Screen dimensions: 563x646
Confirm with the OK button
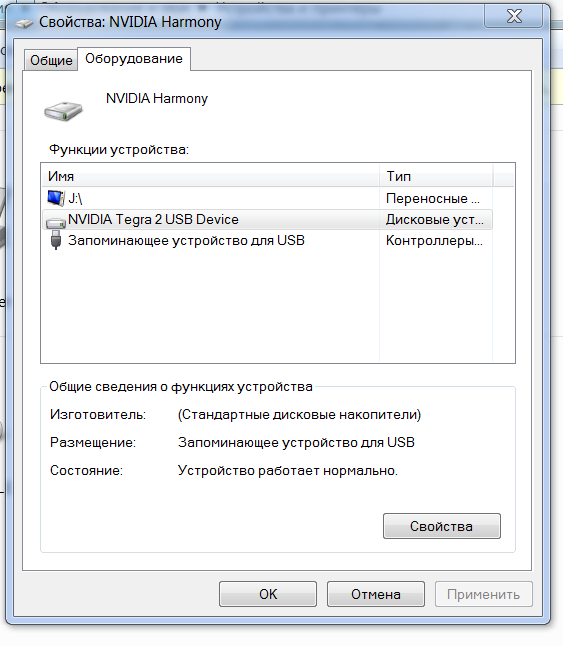click(268, 594)
